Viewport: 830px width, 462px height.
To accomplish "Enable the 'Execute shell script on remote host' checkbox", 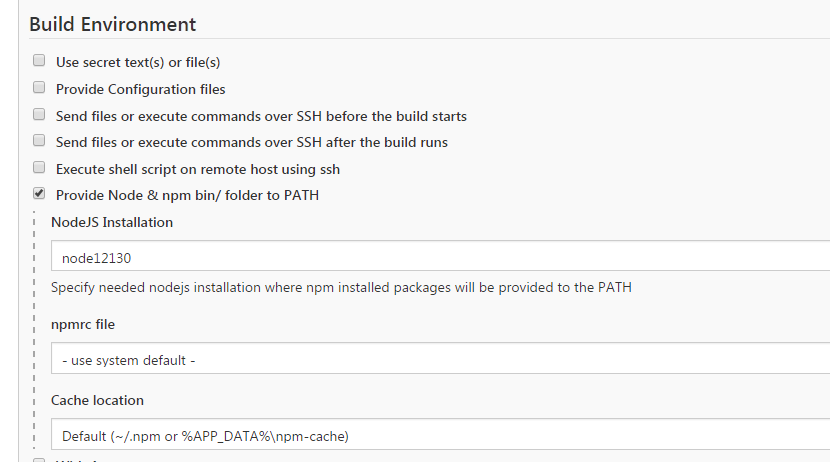I will [x=39, y=168].
